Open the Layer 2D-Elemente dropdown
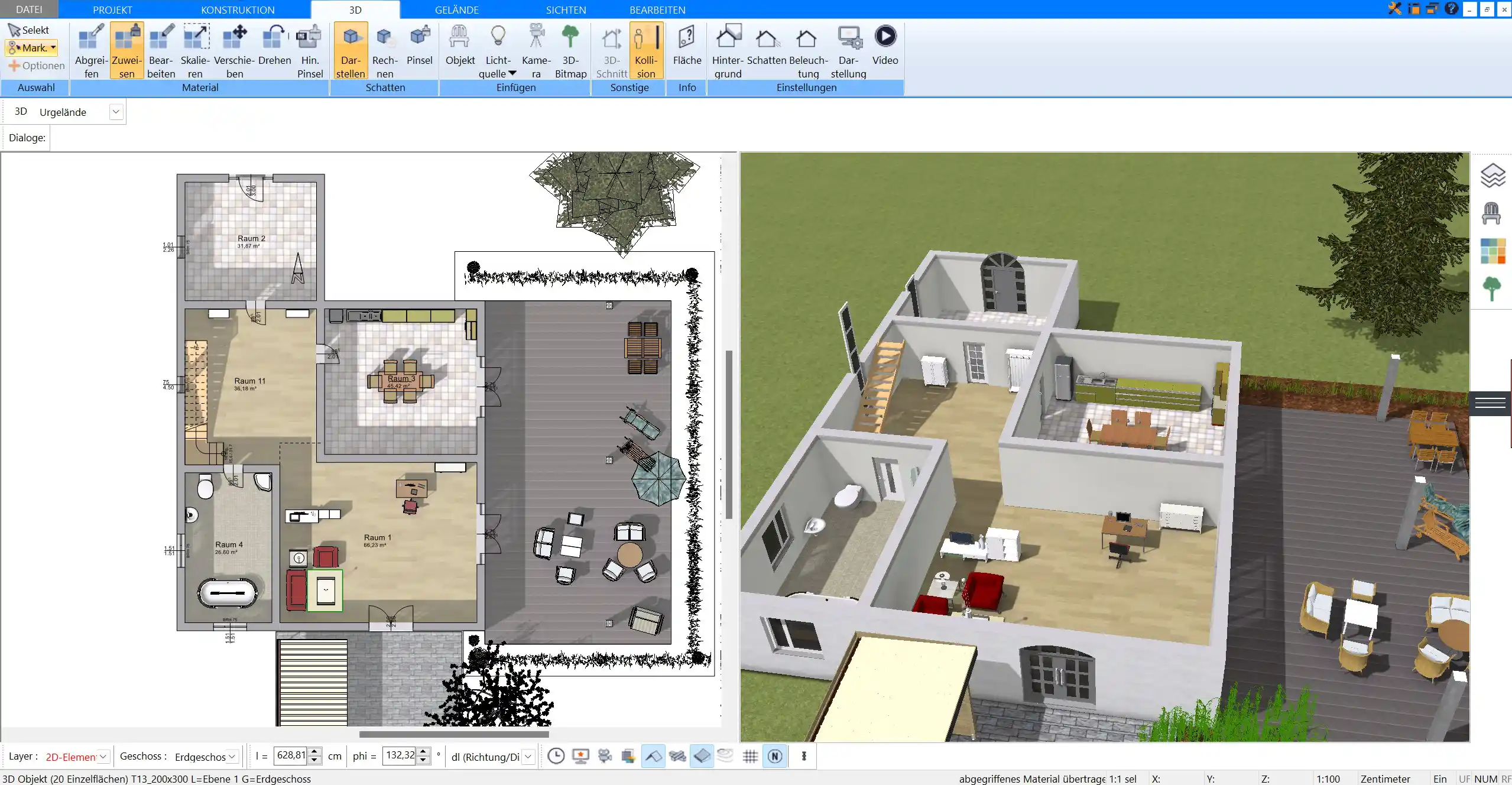The height and width of the screenshot is (785, 1512). [103, 757]
